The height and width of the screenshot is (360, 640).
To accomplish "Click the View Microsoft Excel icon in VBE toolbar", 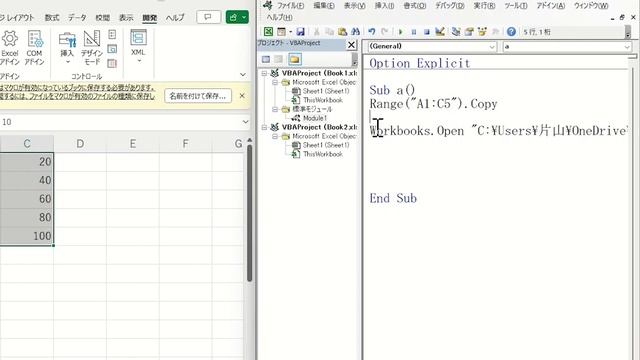I will [268, 31].
